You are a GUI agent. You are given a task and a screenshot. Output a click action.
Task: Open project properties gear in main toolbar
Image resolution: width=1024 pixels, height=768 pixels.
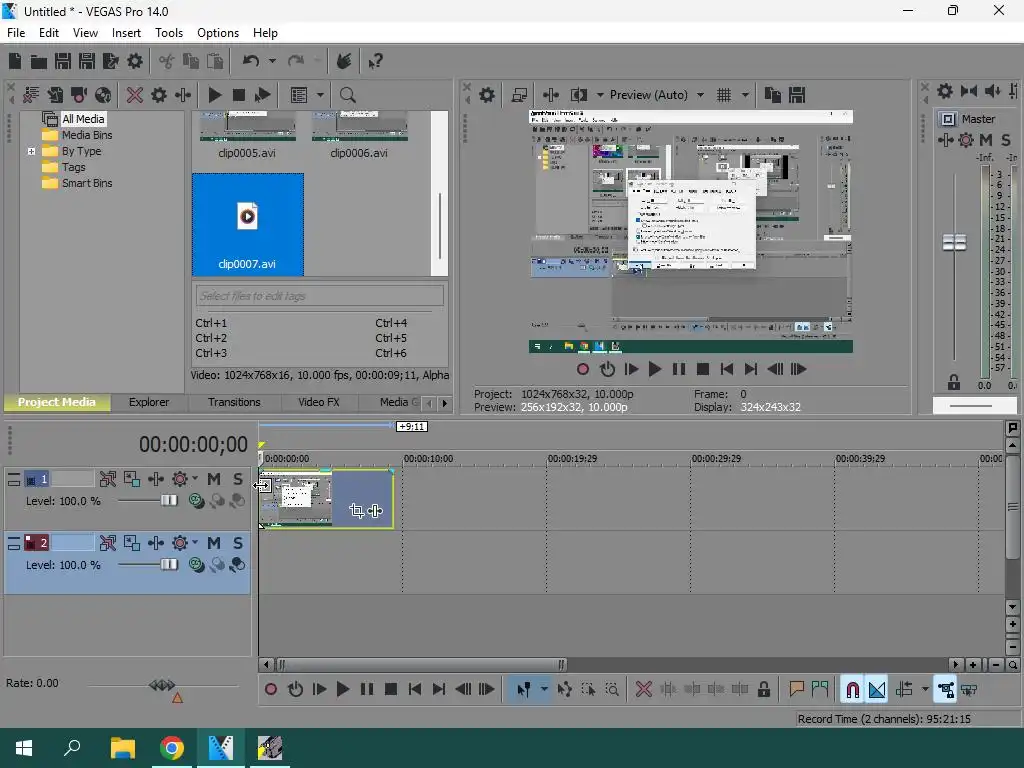[x=135, y=61]
